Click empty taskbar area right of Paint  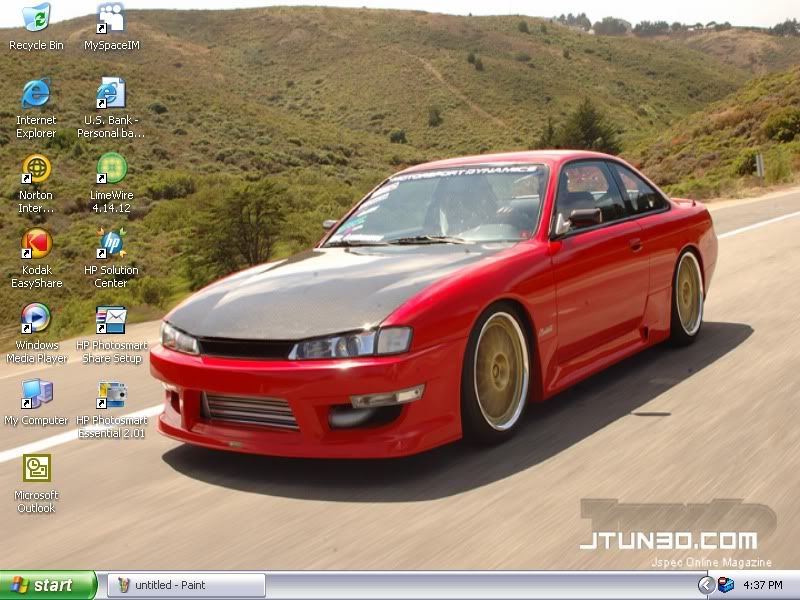(480, 585)
